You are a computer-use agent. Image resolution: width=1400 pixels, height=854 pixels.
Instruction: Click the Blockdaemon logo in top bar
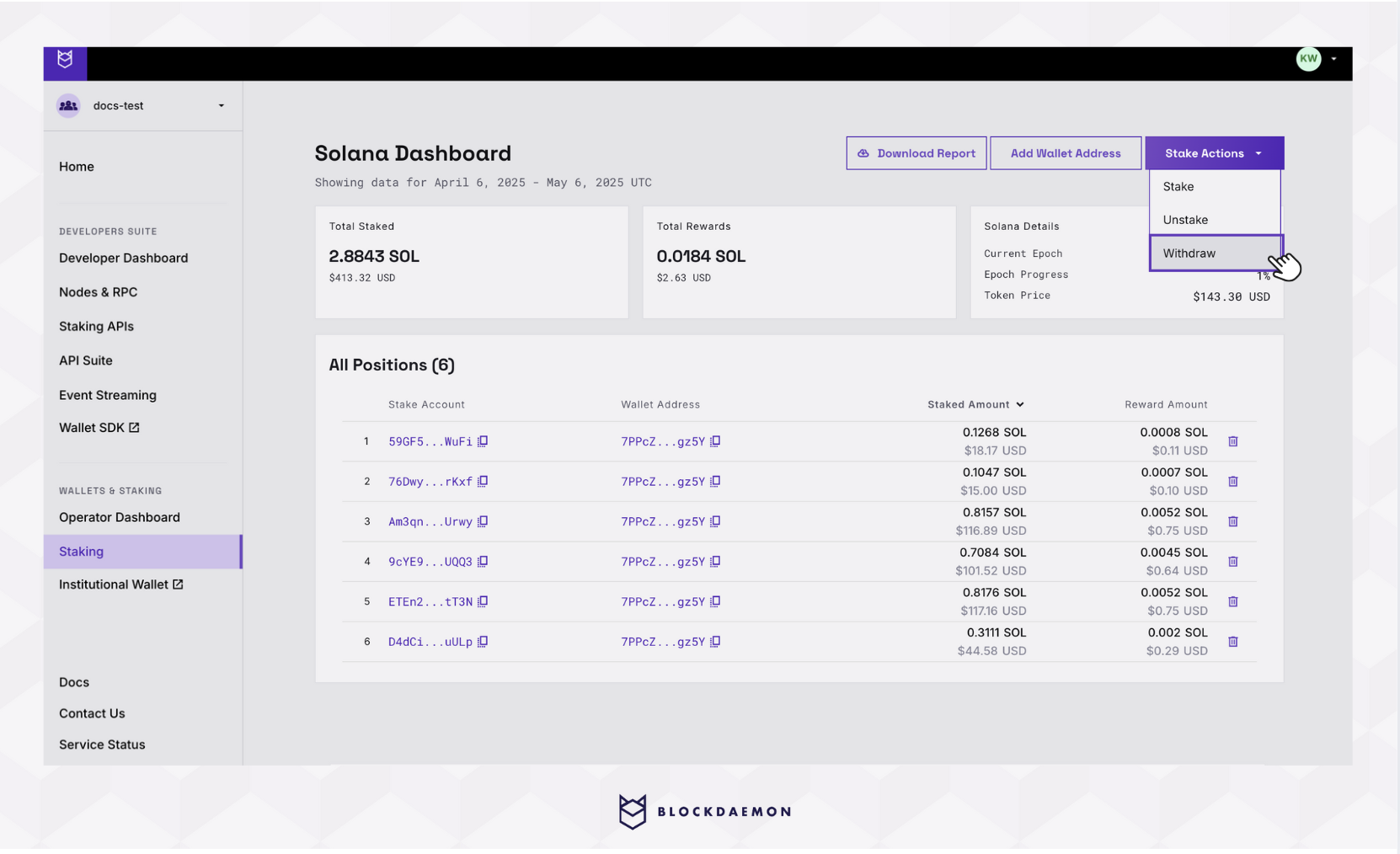tap(65, 60)
